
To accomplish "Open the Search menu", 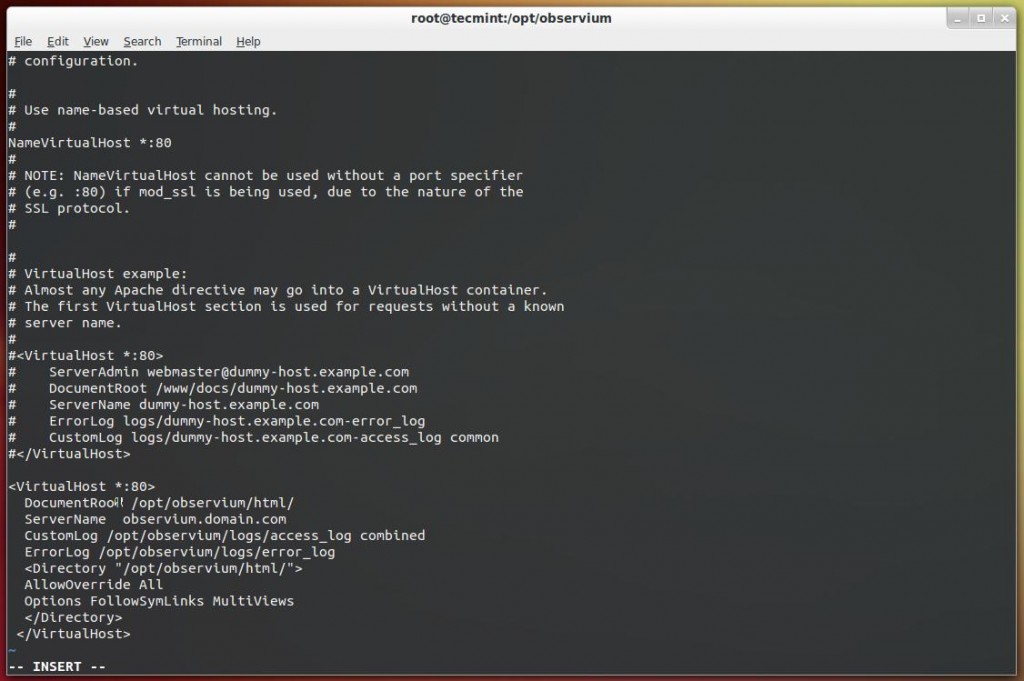I will pyautogui.click(x=141, y=41).
